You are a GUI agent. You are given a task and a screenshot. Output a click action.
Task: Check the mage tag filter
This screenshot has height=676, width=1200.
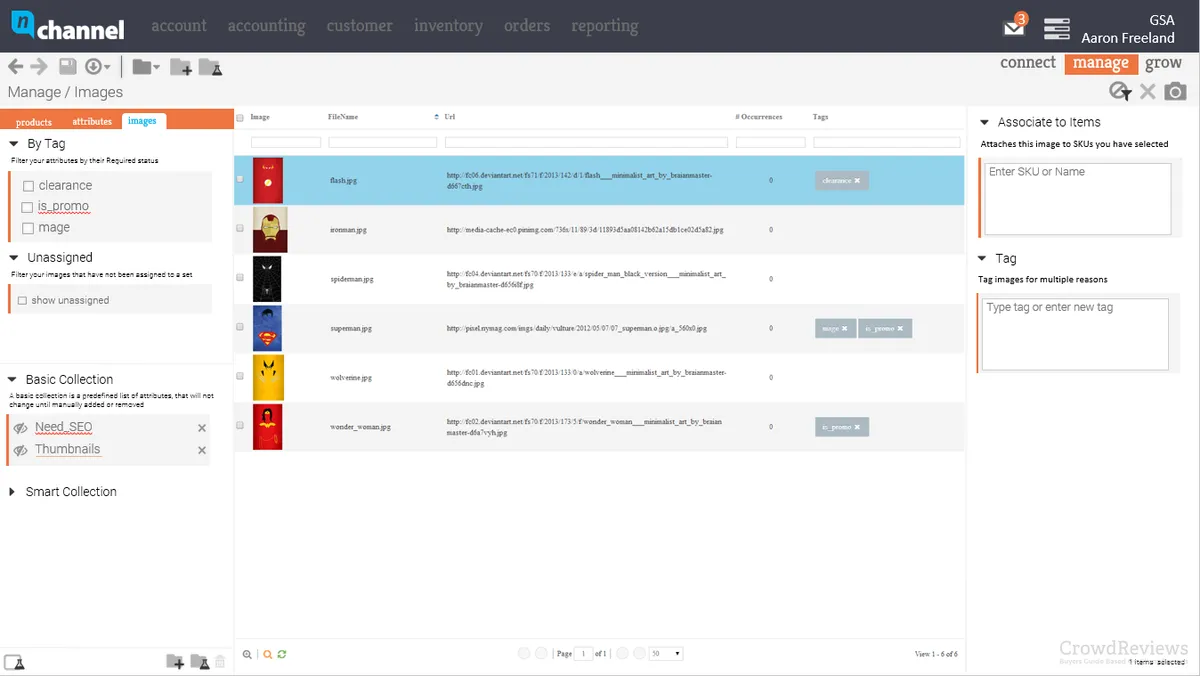28,228
